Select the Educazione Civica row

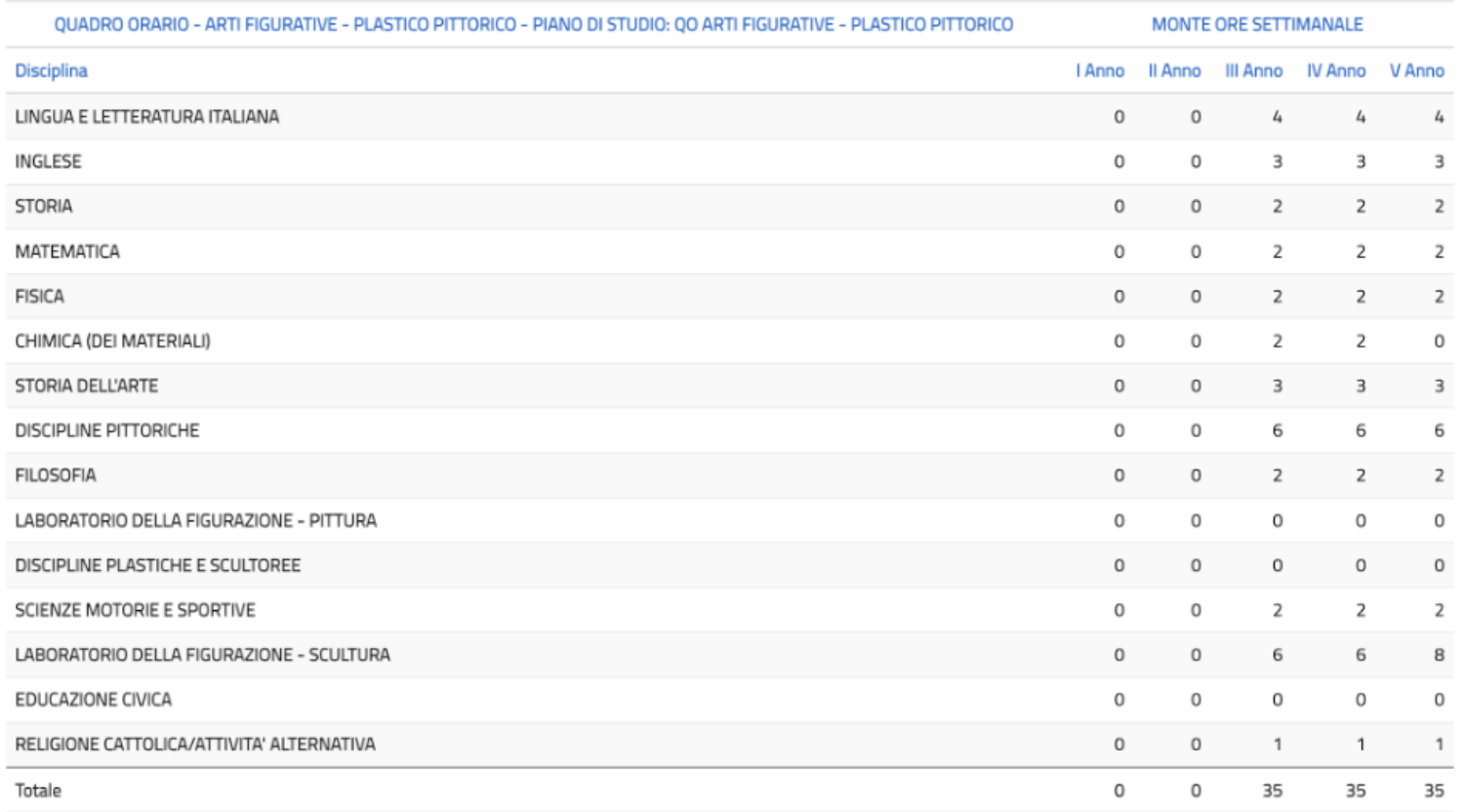[93, 700]
